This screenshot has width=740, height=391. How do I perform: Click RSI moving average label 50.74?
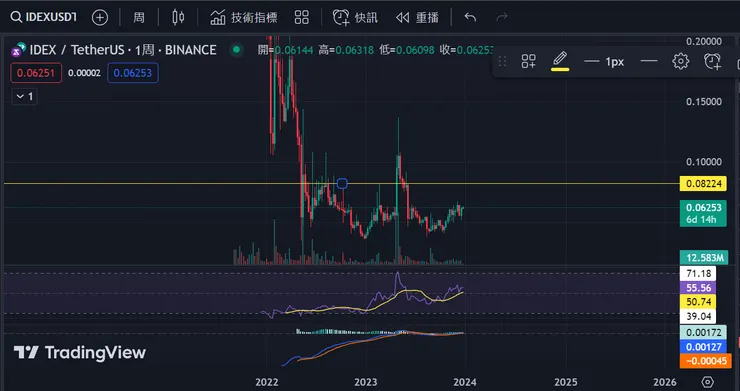pyautogui.click(x=698, y=302)
